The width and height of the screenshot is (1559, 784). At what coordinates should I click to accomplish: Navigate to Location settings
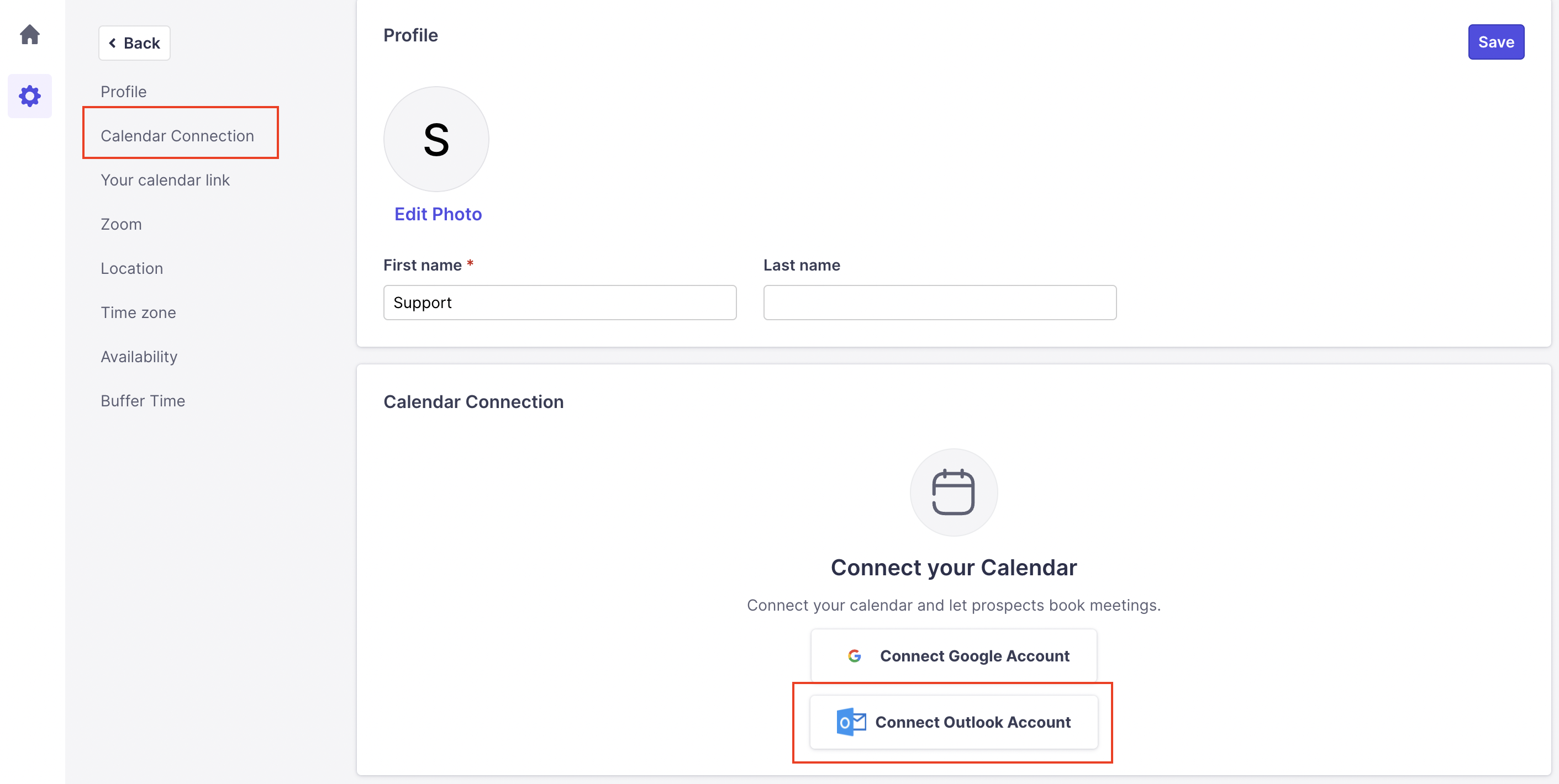click(132, 268)
